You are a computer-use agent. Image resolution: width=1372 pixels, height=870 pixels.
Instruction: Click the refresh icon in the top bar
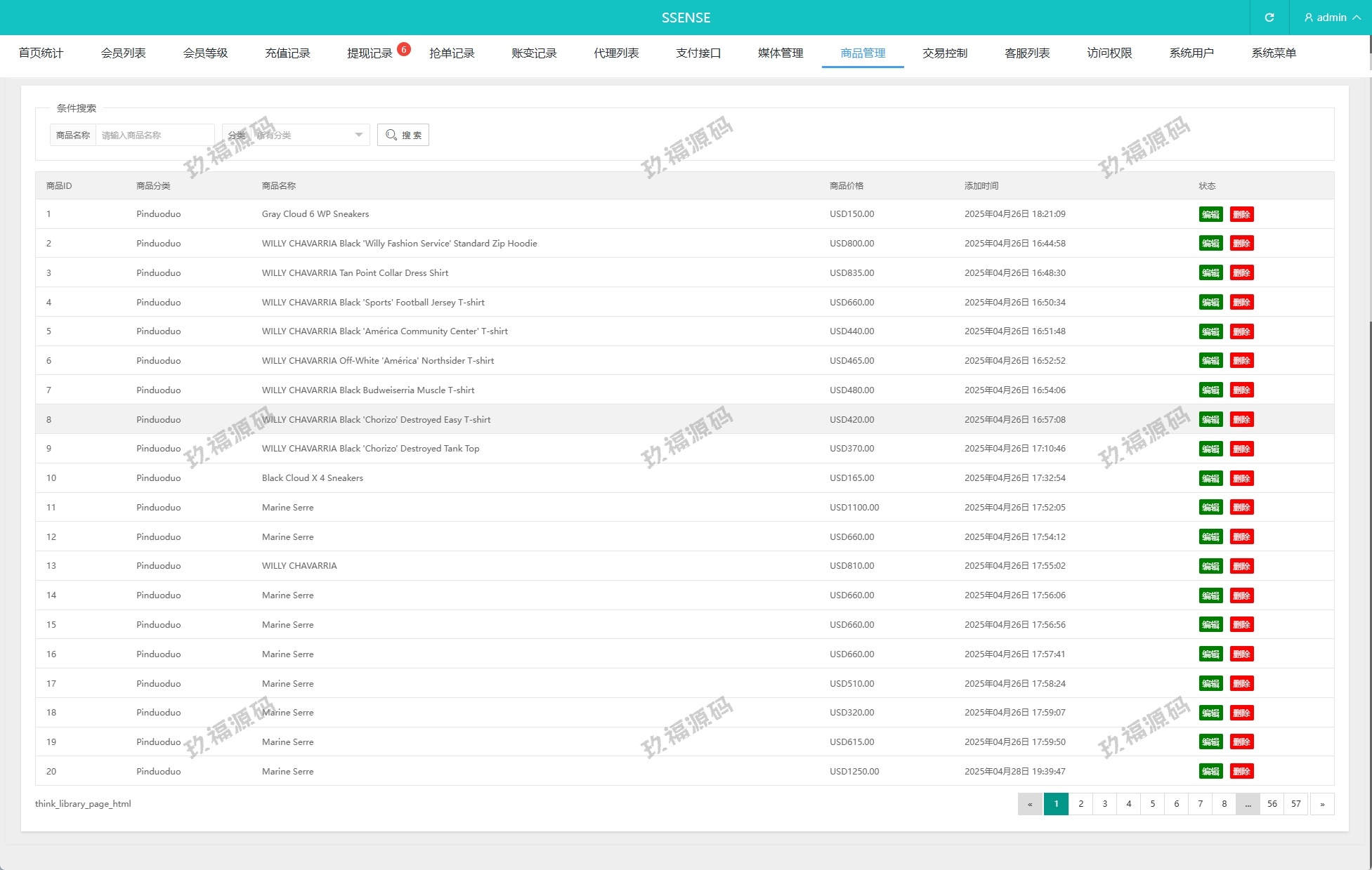click(1269, 18)
